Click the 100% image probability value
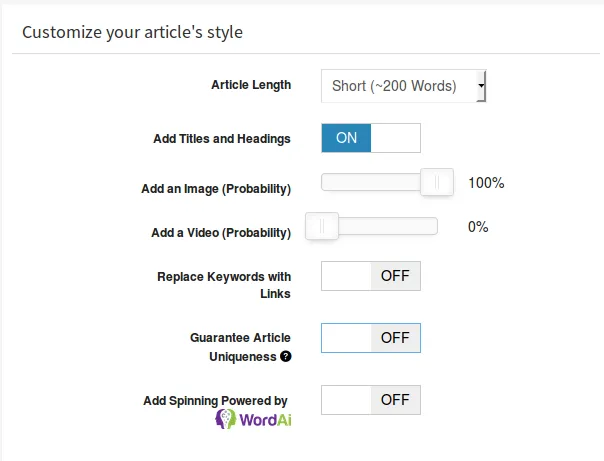 pyautogui.click(x=486, y=183)
